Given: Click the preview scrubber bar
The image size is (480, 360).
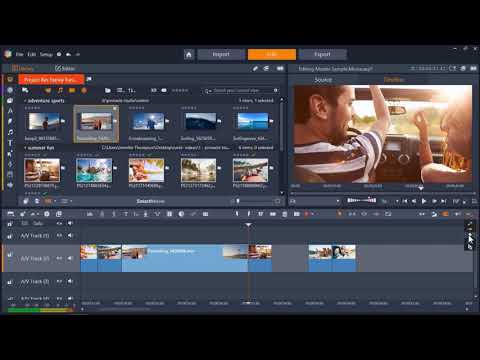Looking at the screenshot, I should click(383, 193).
